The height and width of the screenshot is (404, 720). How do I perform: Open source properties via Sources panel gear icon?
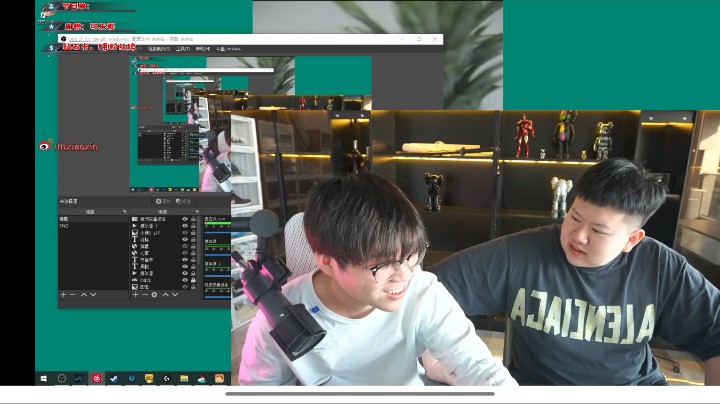coord(154,294)
